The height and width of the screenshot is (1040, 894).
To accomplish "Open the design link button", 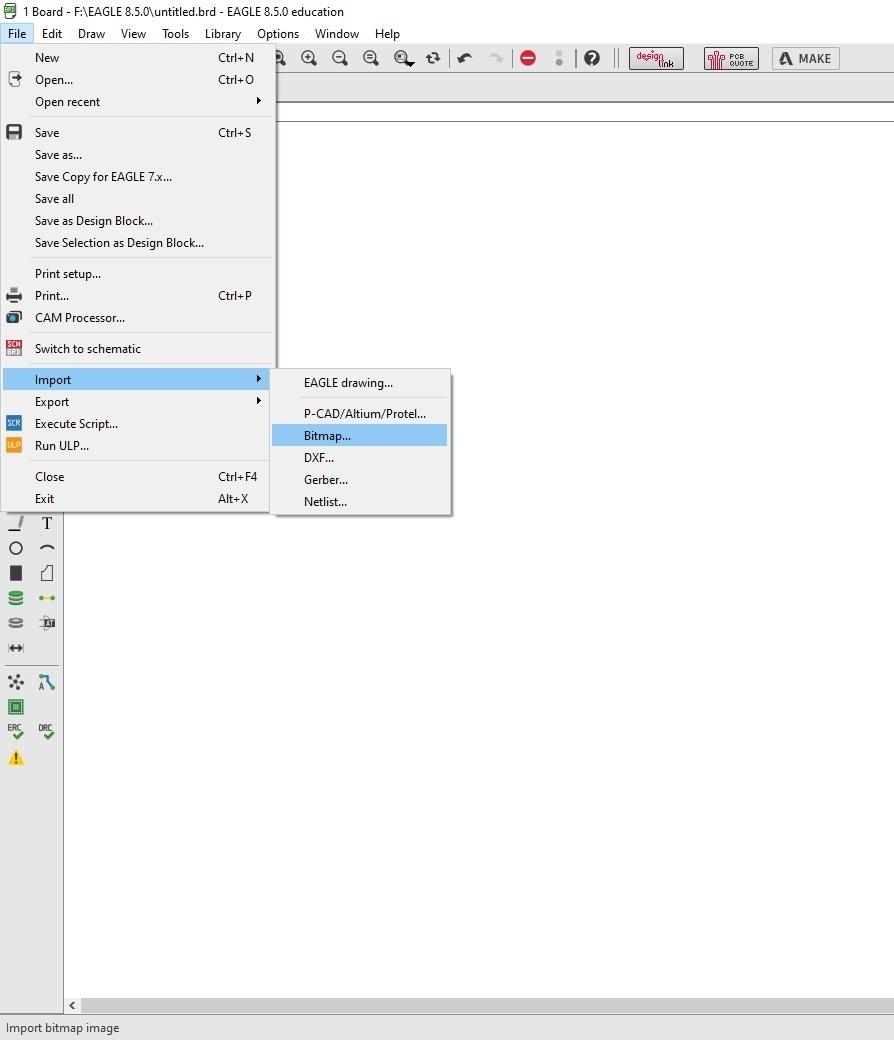I will click(x=656, y=58).
